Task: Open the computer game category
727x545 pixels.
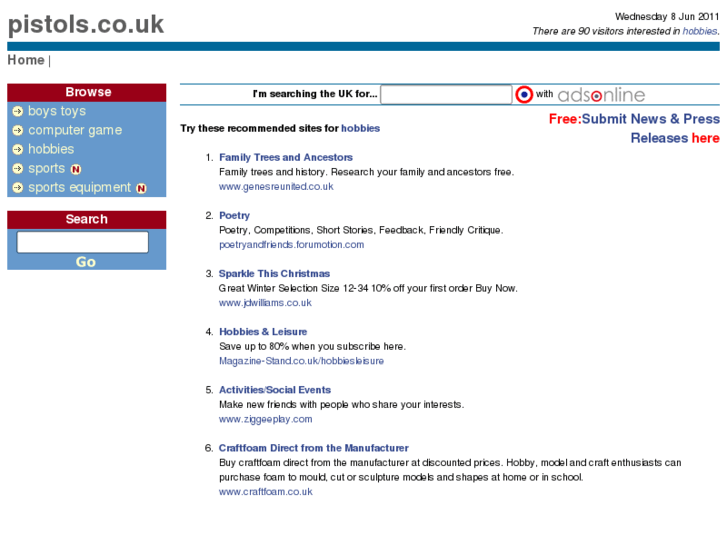Action: pos(75,130)
